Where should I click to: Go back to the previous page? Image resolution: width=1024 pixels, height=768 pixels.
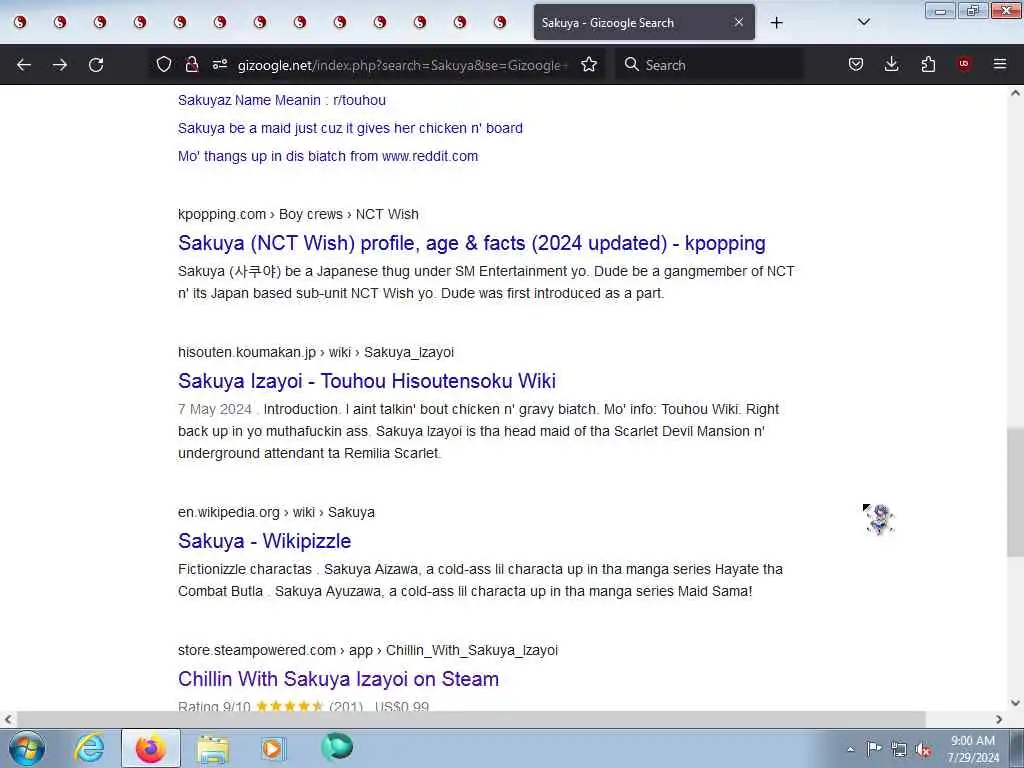[24, 65]
